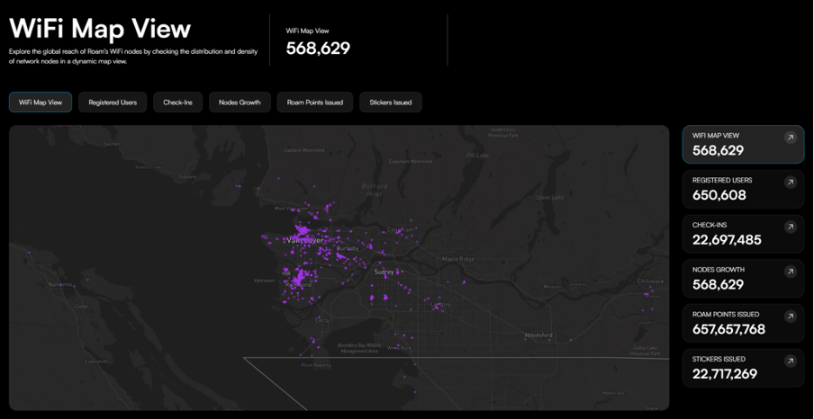This screenshot has height=419, width=814.
Task: Click the Nanaimo label on the map
Action: coord(60,285)
